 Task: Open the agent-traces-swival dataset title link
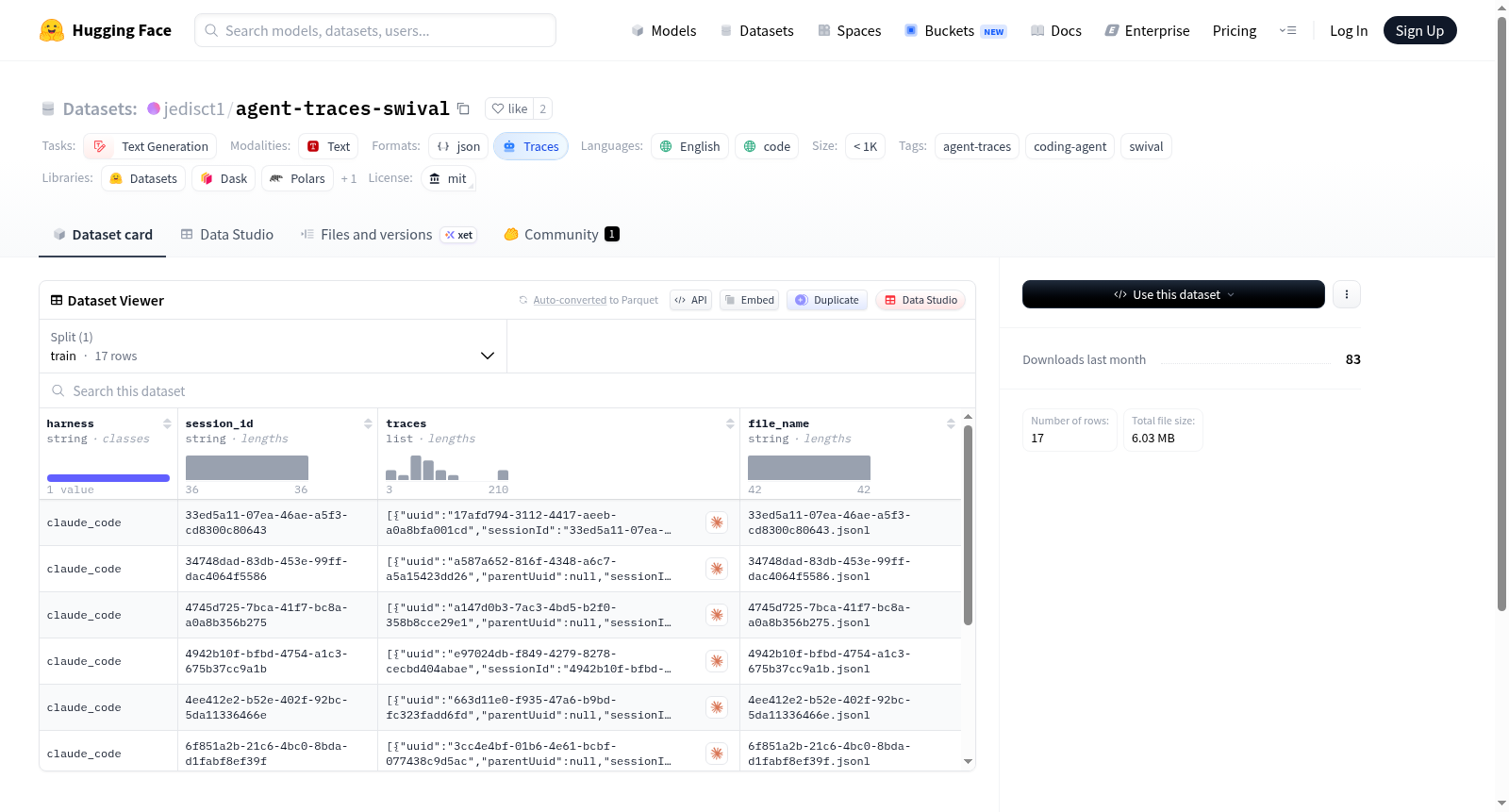coord(342,108)
